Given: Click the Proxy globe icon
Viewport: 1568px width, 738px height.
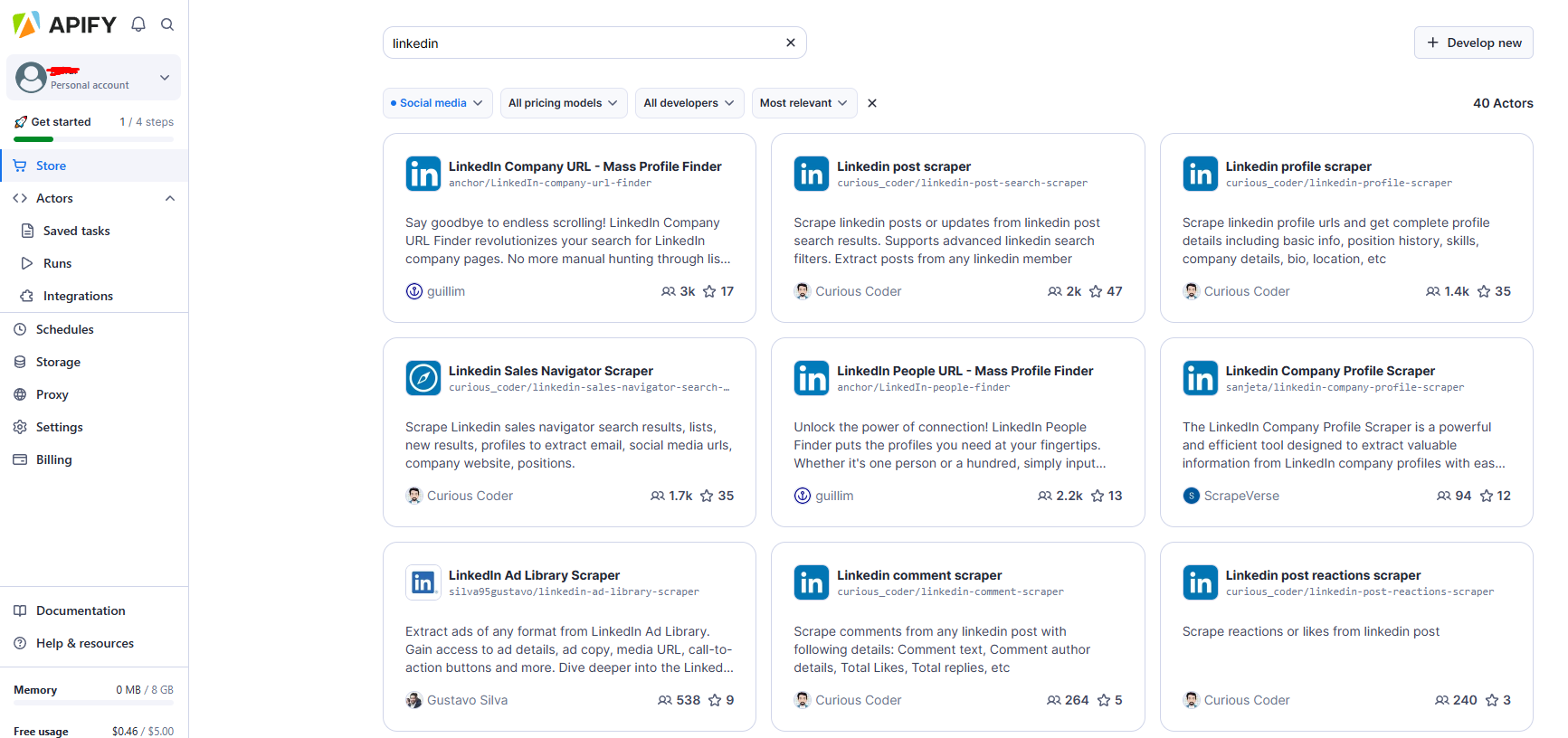Looking at the screenshot, I should point(20,394).
